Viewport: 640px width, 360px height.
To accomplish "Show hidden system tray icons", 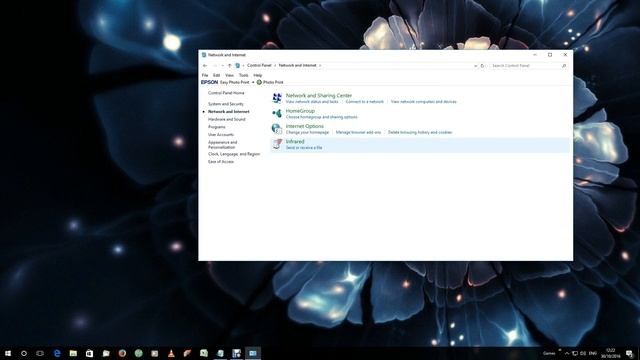I will 567,353.
